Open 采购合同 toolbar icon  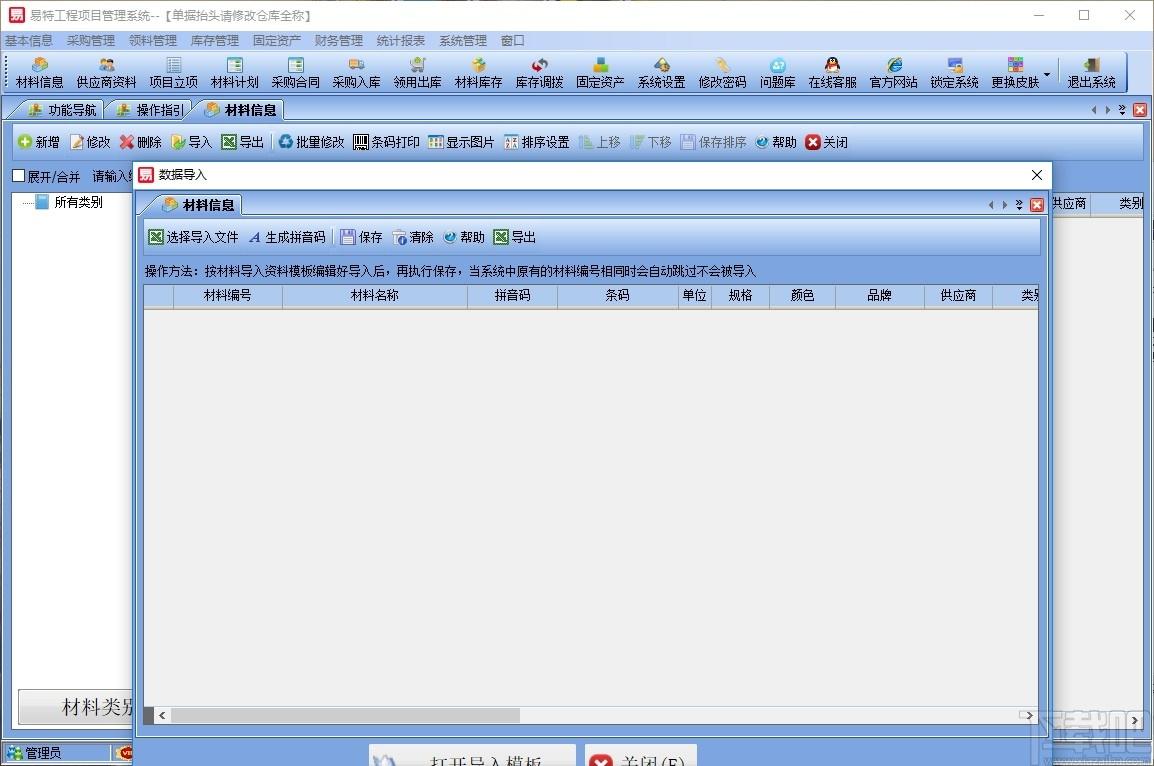tap(296, 73)
